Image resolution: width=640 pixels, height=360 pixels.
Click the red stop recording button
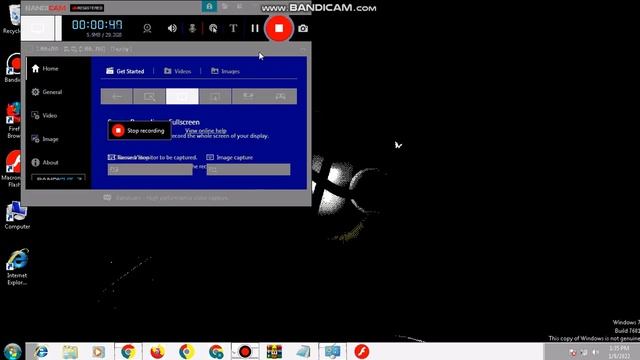[279, 28]
